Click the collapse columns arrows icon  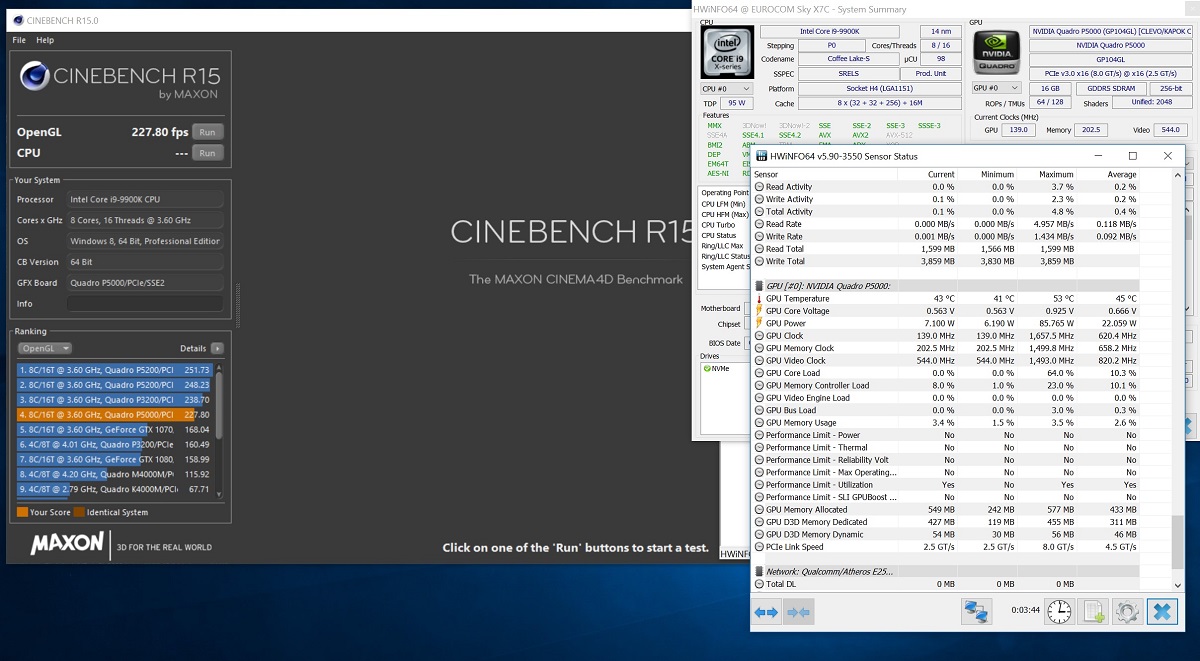[799, 612]
